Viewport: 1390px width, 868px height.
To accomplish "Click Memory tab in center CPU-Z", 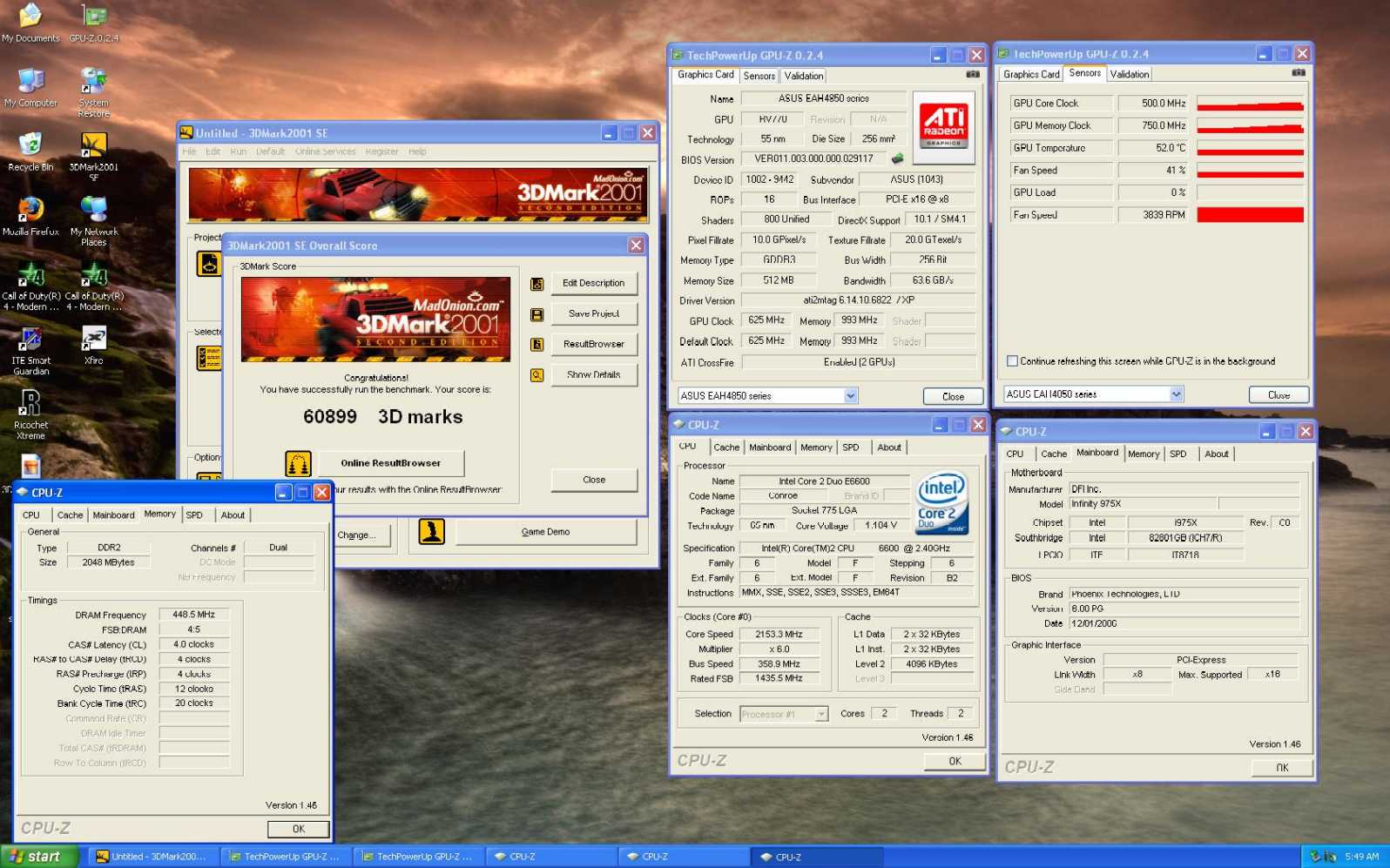I will click(x=816, y=447).
